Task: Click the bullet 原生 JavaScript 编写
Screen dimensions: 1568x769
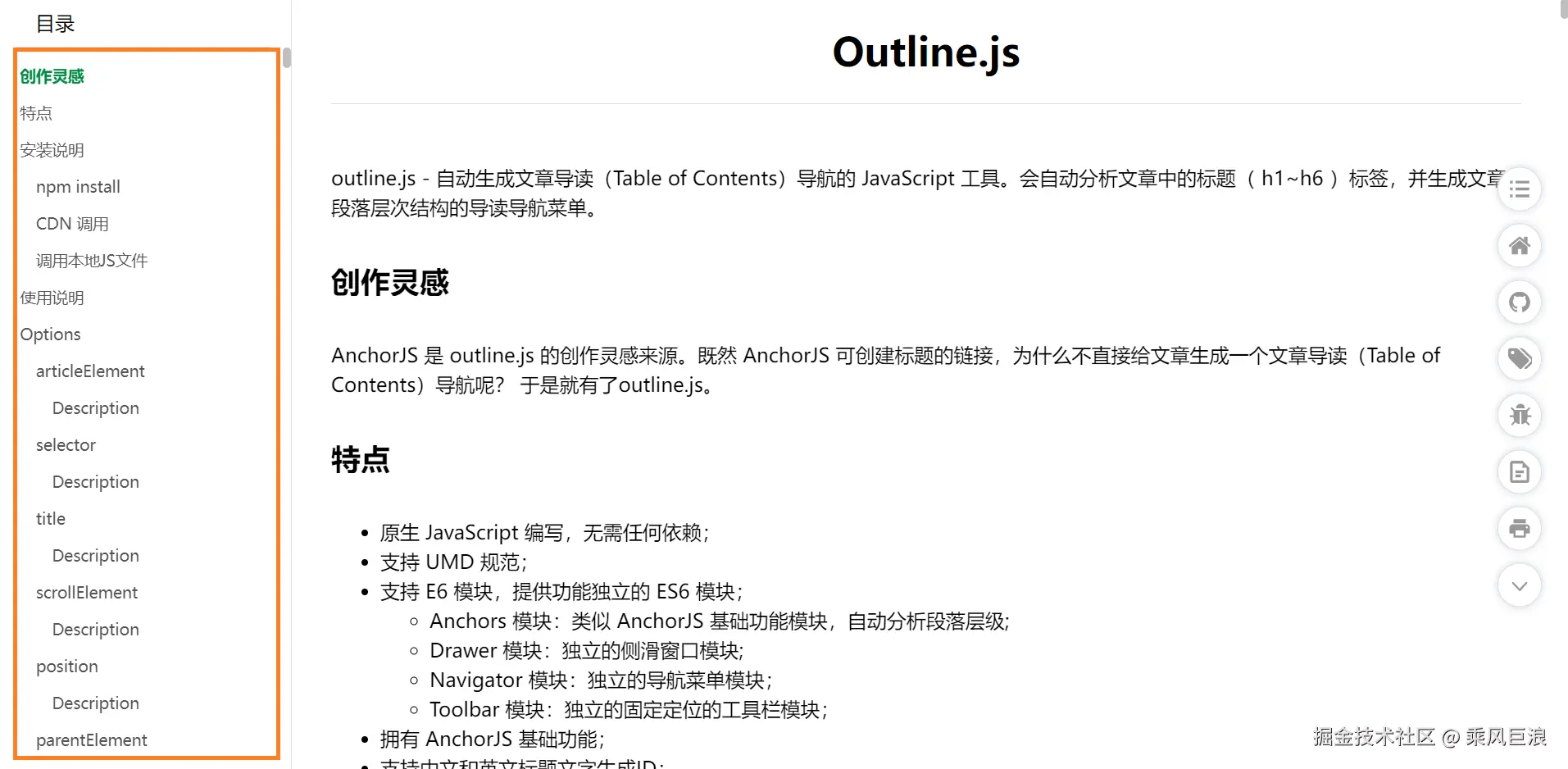Action: click(545, 533)
